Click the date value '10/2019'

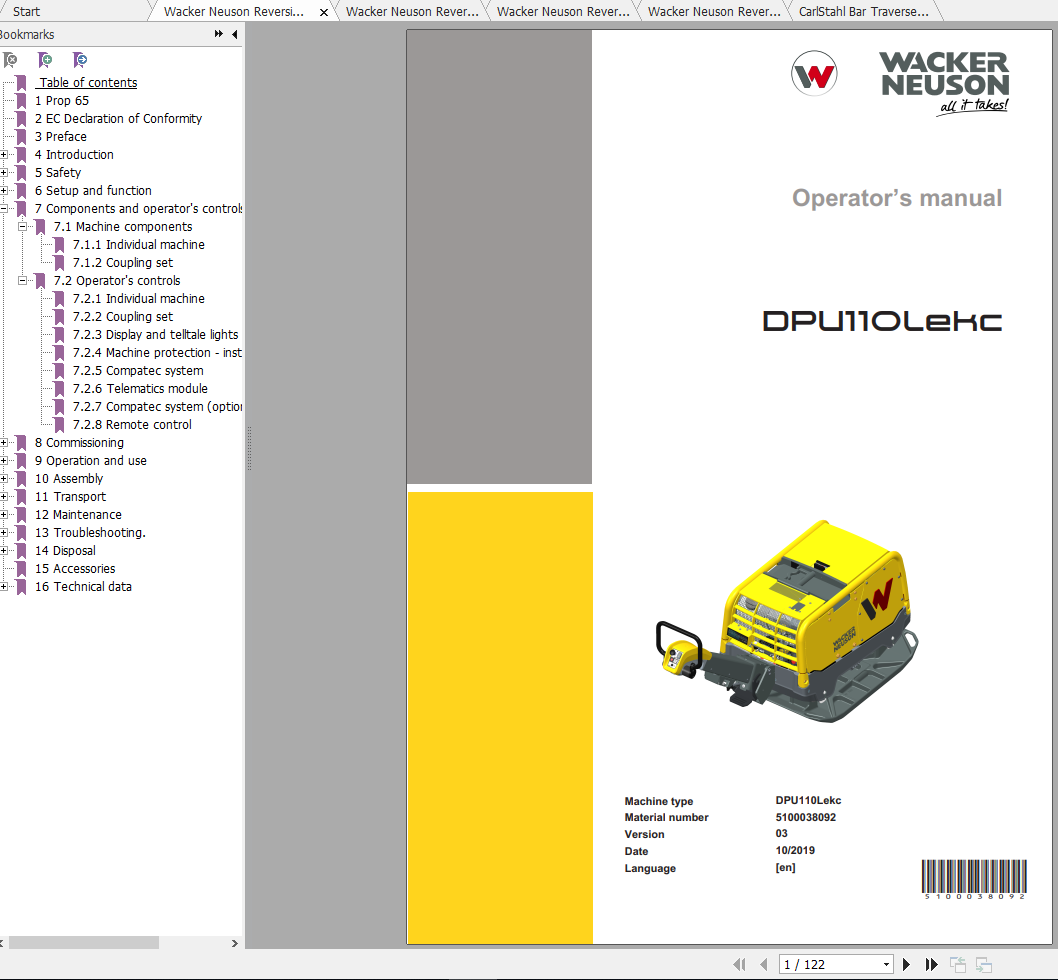[795, 850]
